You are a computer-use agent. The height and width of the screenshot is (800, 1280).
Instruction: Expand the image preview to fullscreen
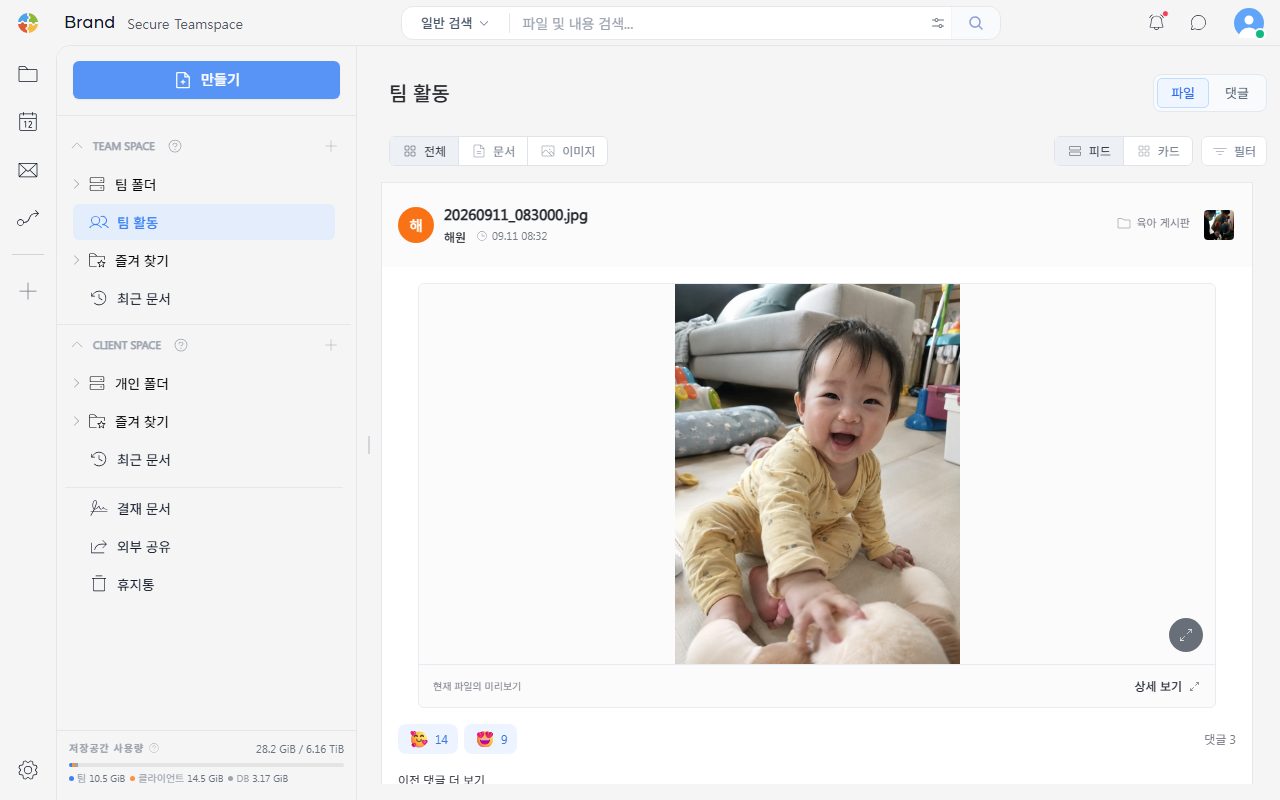(1186, 635)
